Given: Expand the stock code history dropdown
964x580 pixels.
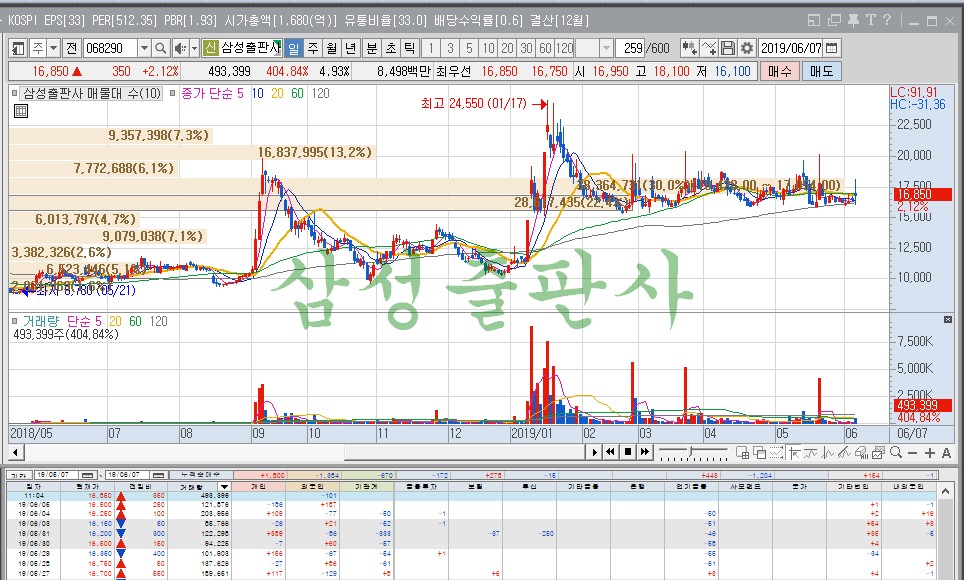Looking at the screenshot, I should (144, 48).
